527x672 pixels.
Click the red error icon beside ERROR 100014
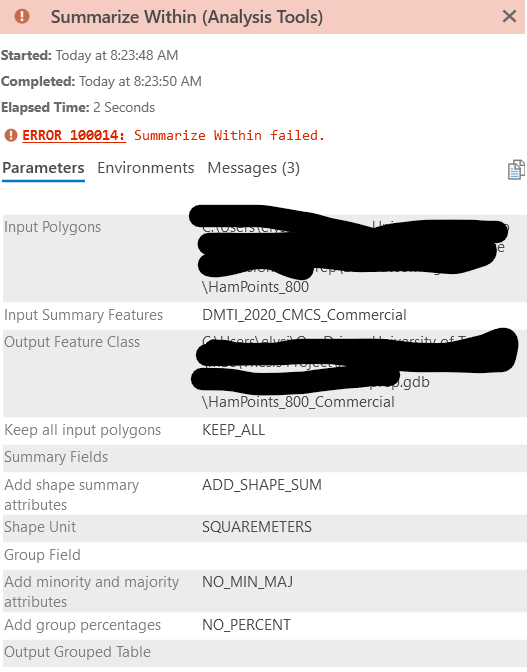click(x=11, y=135)
